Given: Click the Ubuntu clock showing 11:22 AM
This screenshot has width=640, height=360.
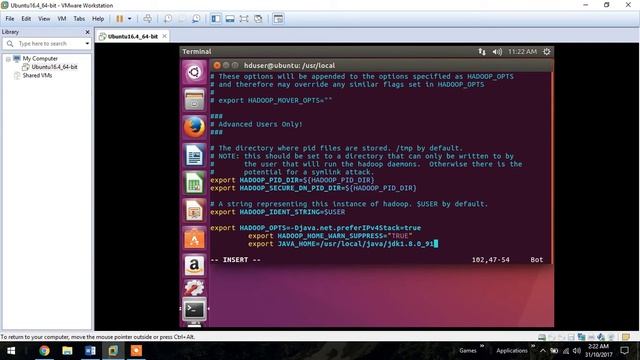Looking at the screenshot, I should (x=522, y=52).
